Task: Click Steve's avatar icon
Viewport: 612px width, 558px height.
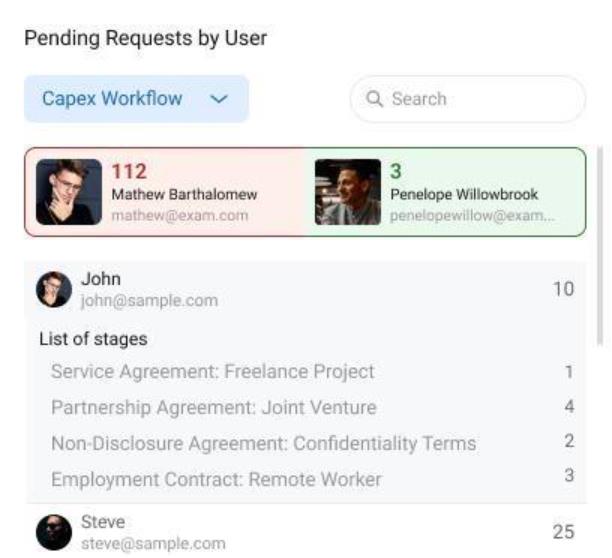Action: (54, 533)
